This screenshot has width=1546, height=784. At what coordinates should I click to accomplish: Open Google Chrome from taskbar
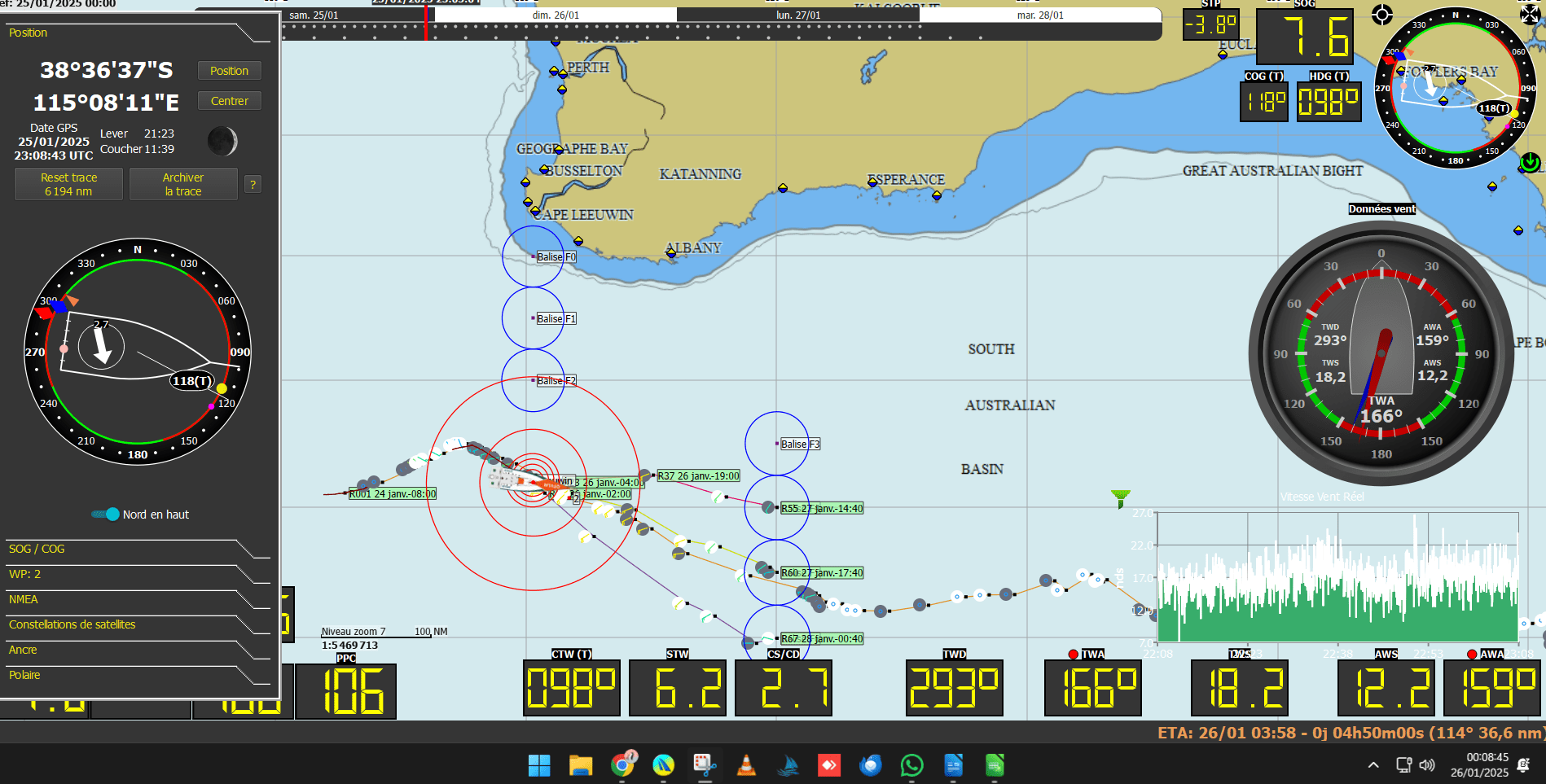point(622,765)
